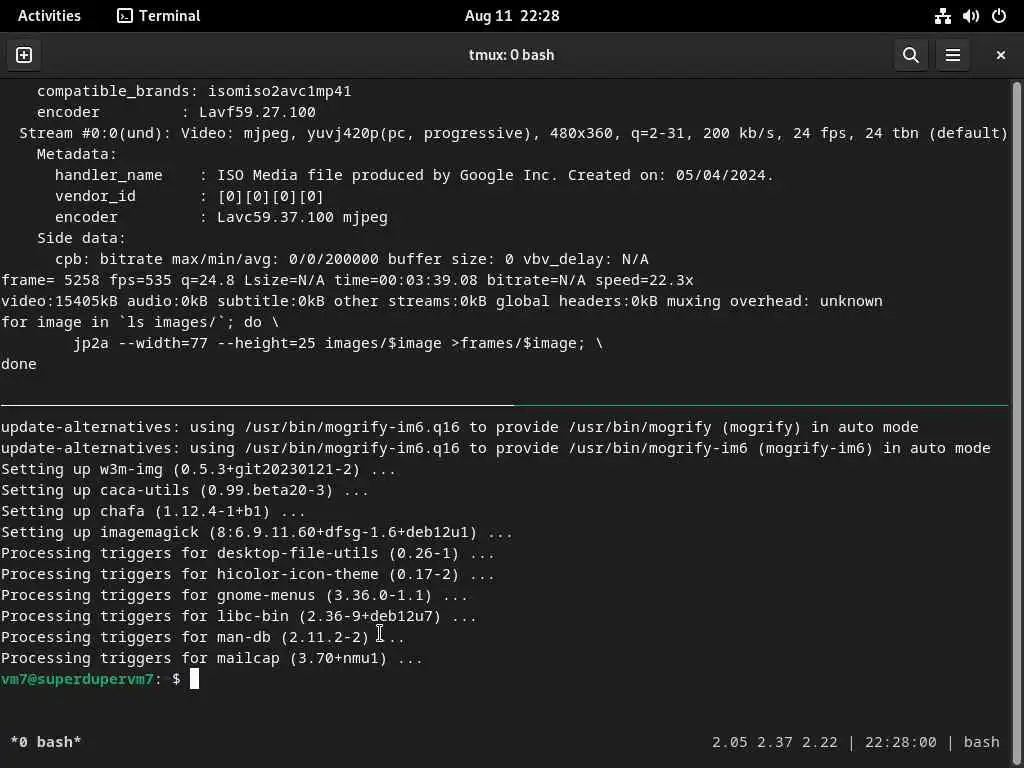Image resolution: width=1024 pixels, height=768 pixels.
Task: Open the Activities overview
Action: click(x=49, y=16)
